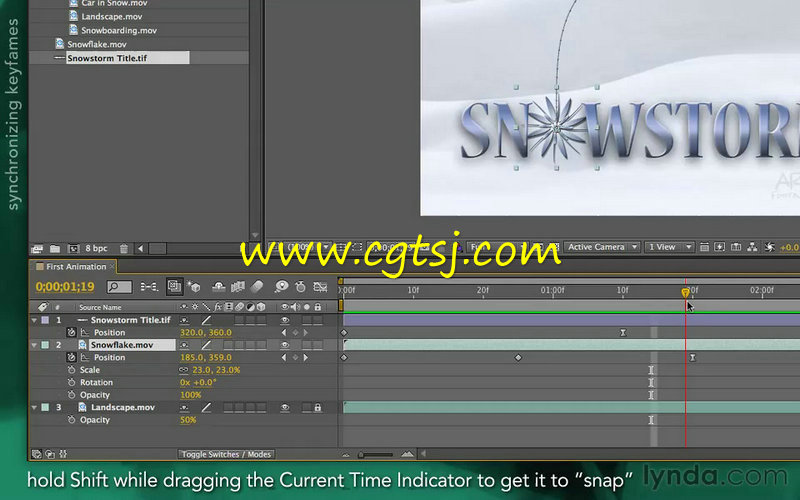The width and height of the screenshot is (800, 500).
Task: Open the 1 View layout dropdown
Action: coord(668,247)
